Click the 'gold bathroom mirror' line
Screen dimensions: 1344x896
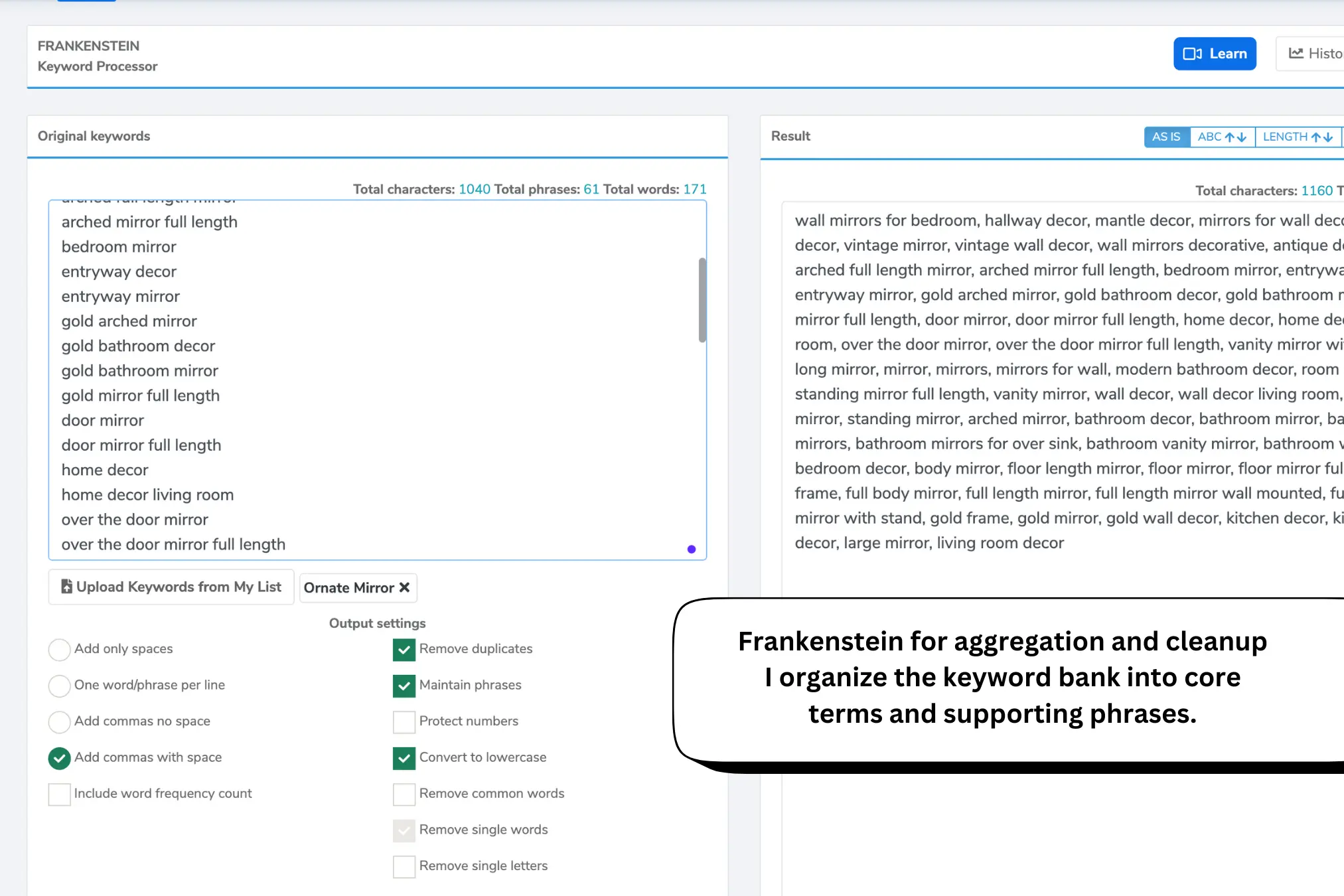point(139,370)
